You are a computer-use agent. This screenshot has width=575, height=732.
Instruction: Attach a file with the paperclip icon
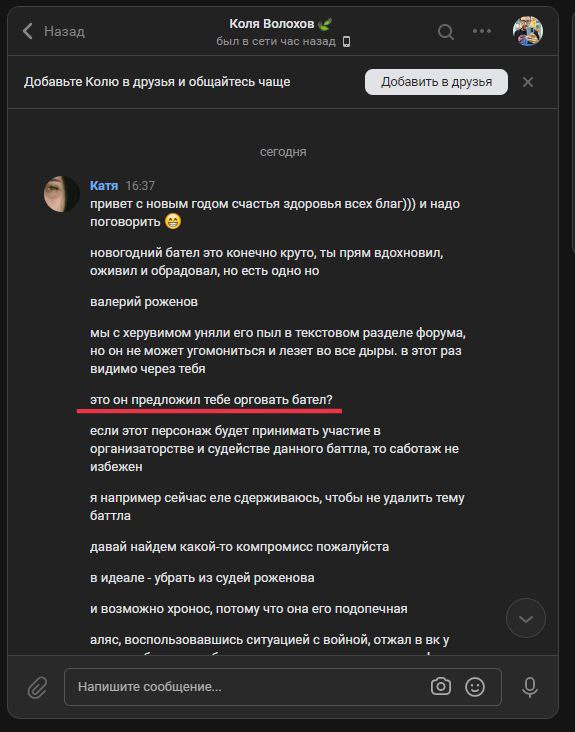pos(37,687)
